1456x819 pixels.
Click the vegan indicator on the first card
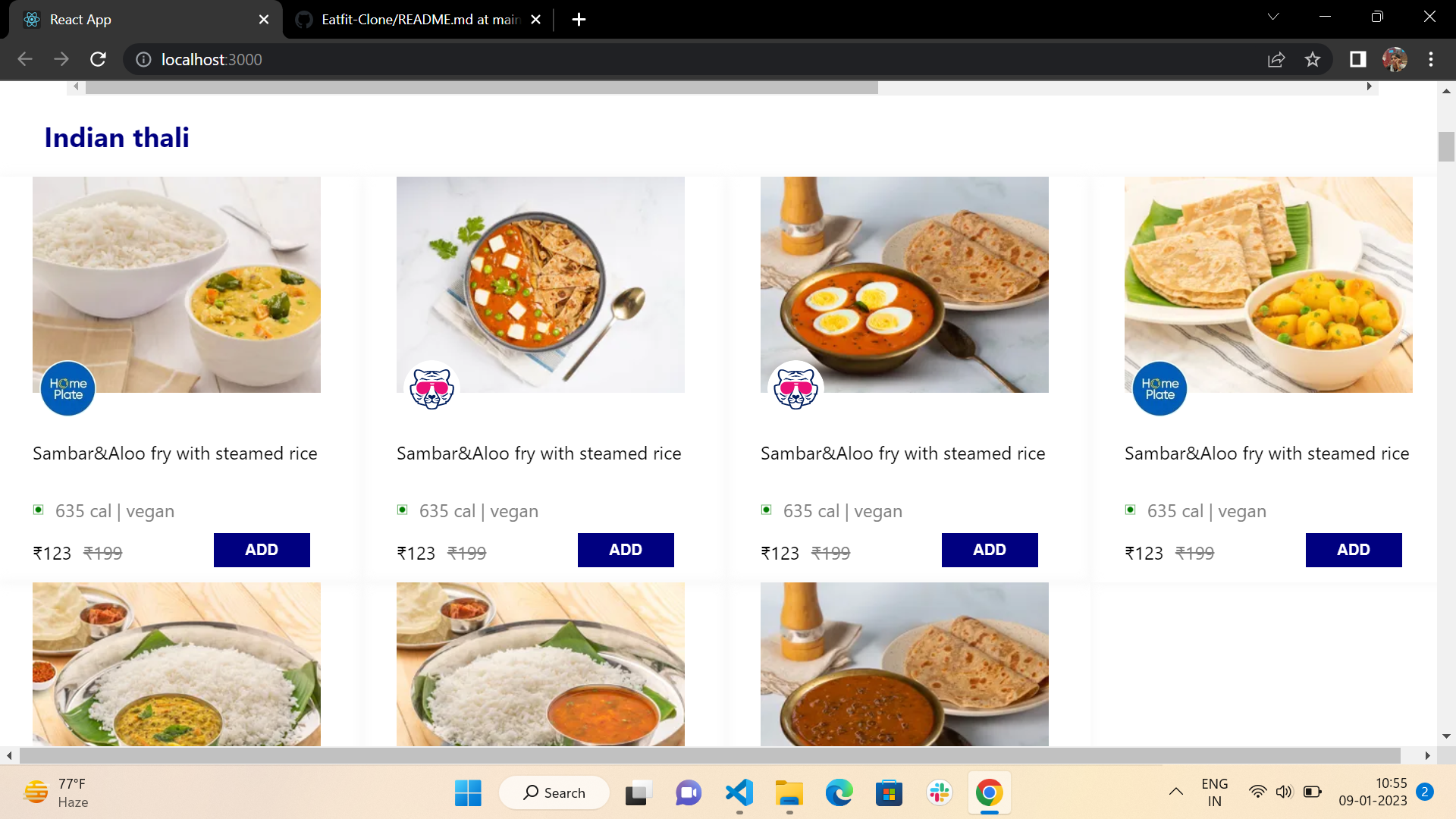tap(38, 510)
